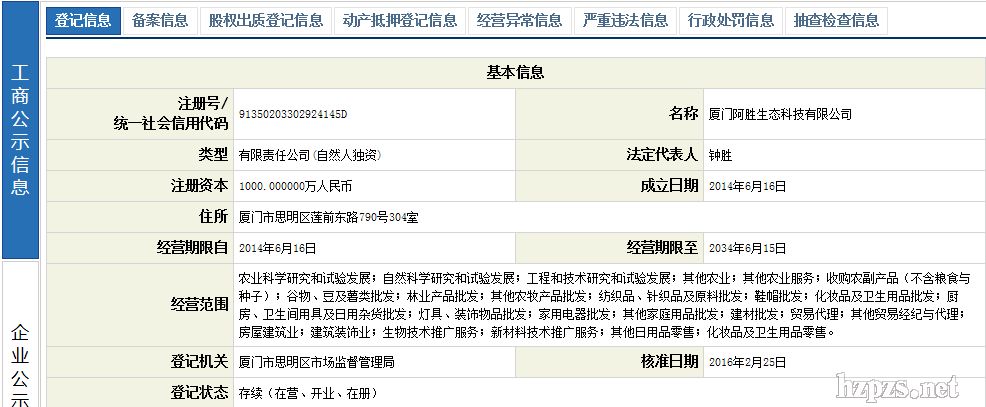Click the legal representative name 钟胜
This screenshot has width=986, height=407.
[x=721, y=156]
